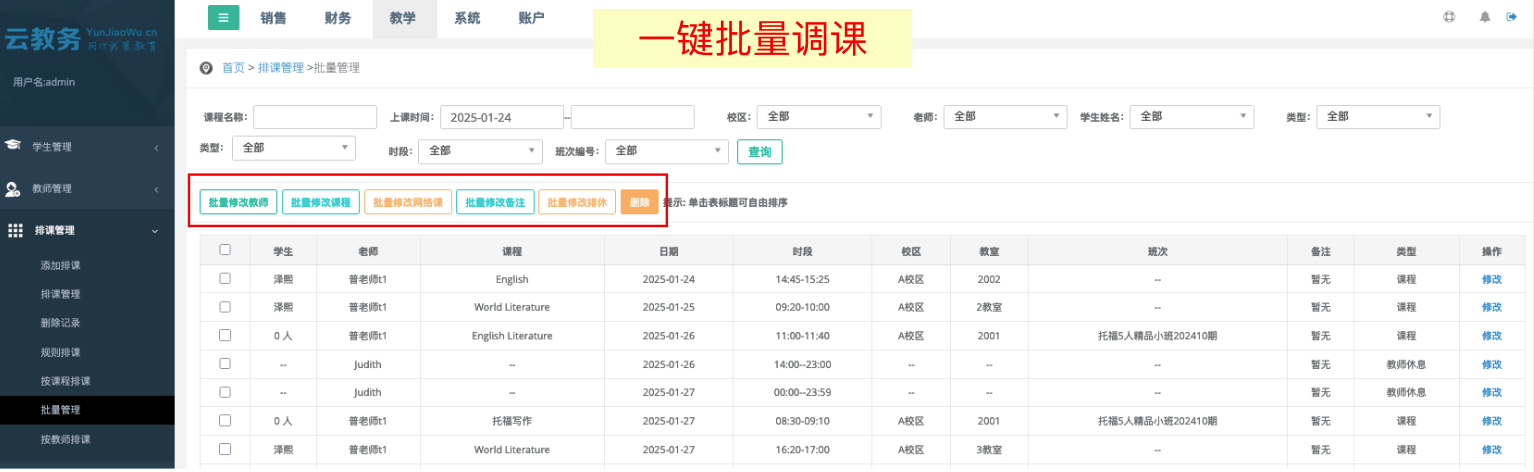Open the 老师 filter dropdown
The height and width of the screenshot is (472, 1534).
pyautogui.click(x=1005, y=116)
